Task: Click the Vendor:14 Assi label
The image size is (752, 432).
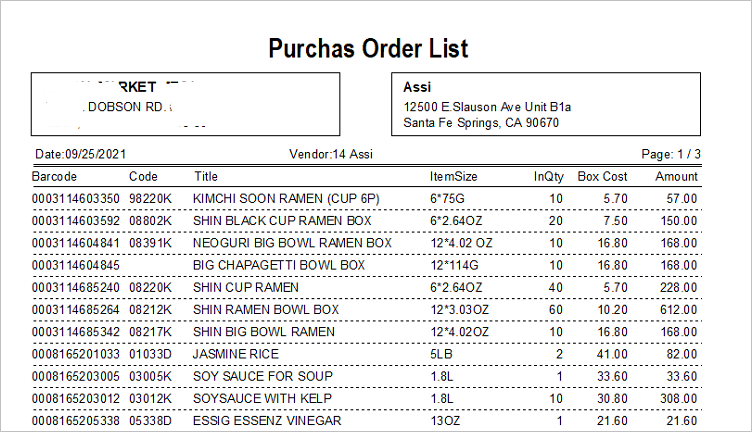Action: coord(330,156)
